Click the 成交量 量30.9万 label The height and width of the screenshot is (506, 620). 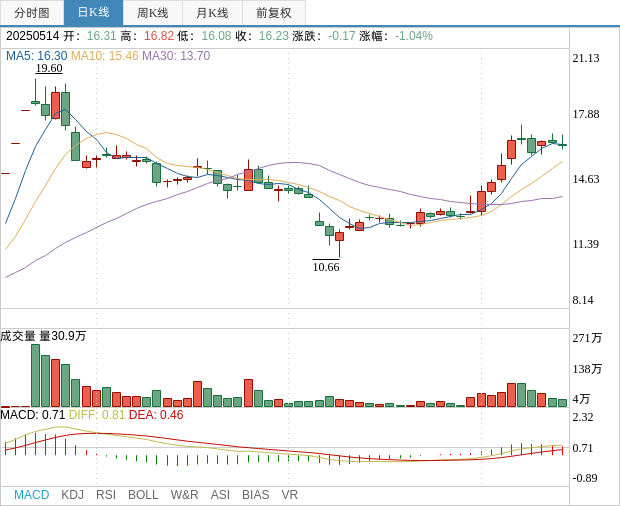pos(43,336)
